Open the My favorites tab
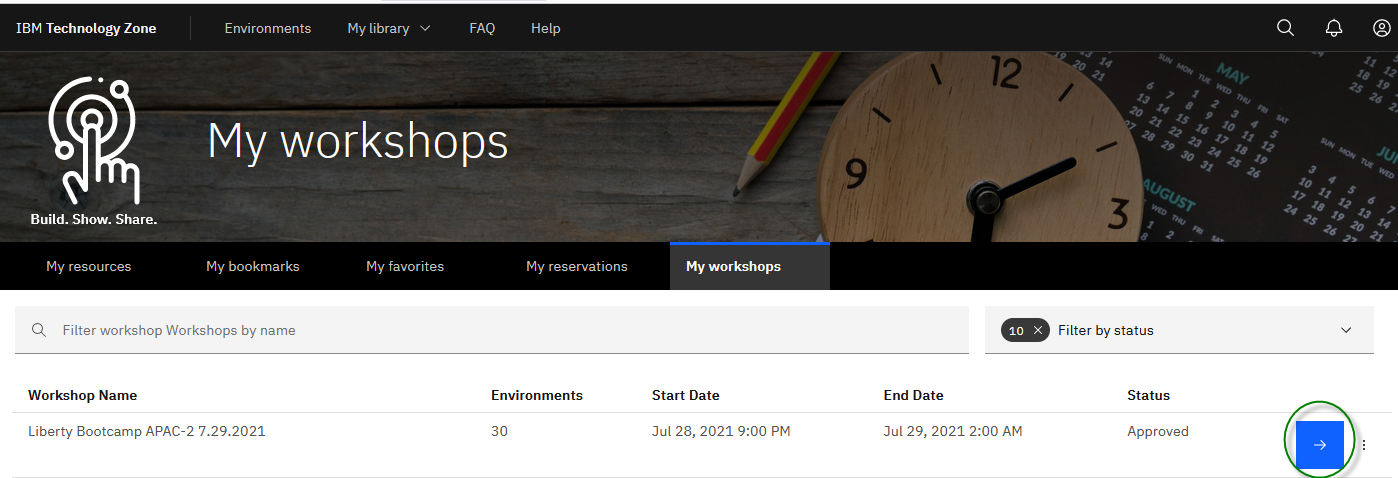Image resolution: width=1398 pixels, height=478 pixels. click(x=405, y=266)
